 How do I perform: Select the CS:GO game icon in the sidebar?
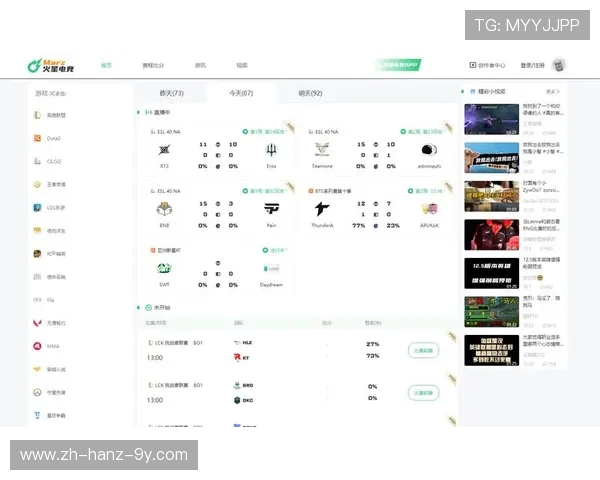(x=37, y=161)
